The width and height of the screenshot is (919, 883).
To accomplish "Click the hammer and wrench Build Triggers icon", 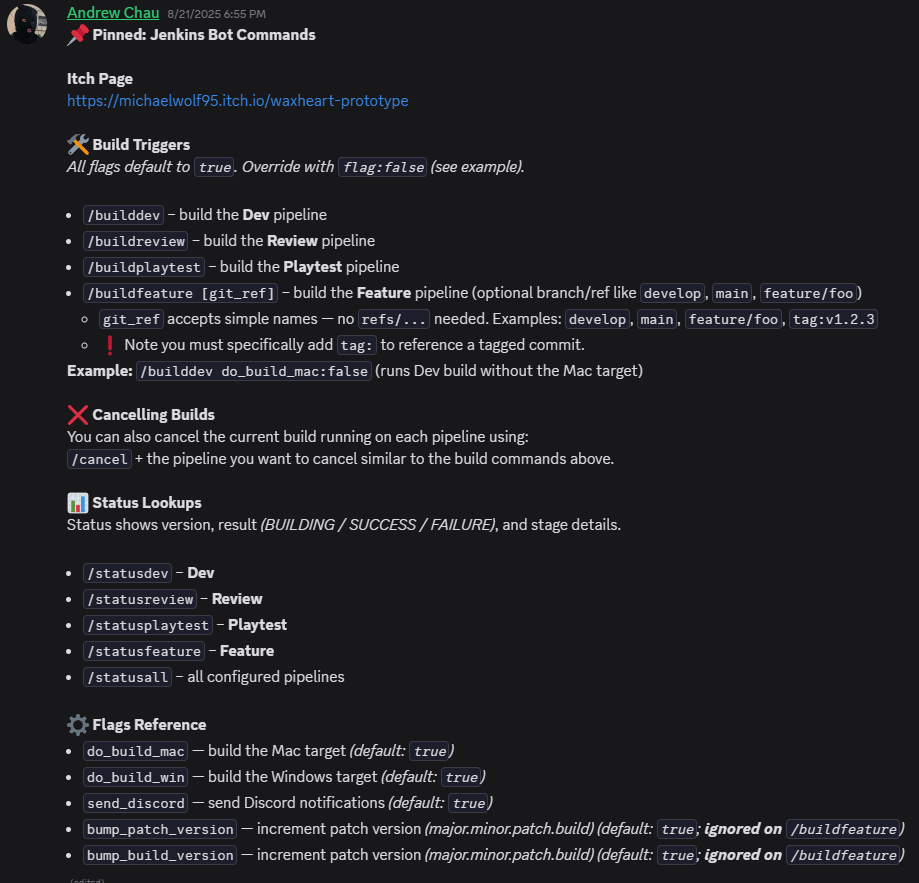I will (77, 144).
